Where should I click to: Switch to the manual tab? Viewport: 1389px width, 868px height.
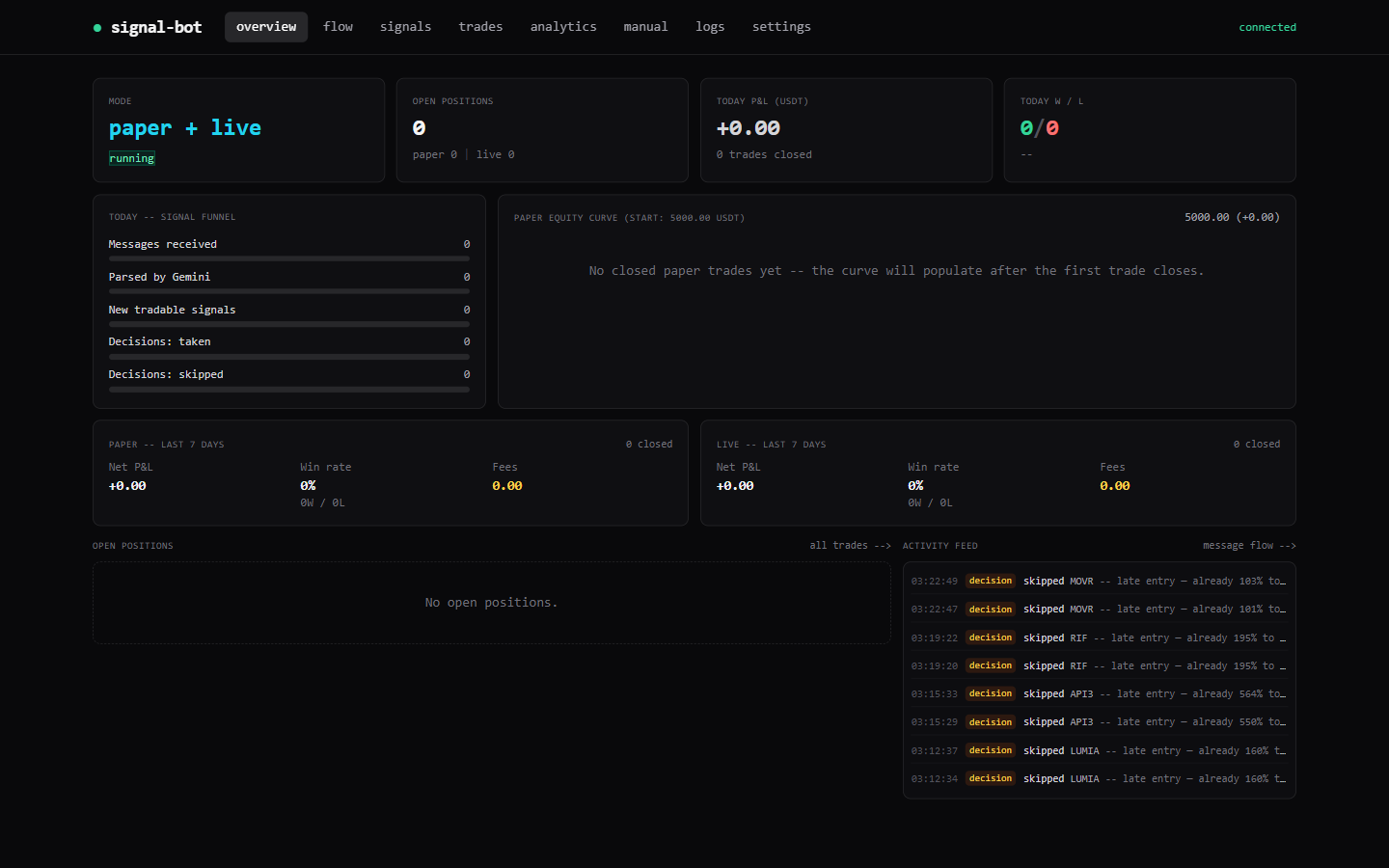(645, 27)
